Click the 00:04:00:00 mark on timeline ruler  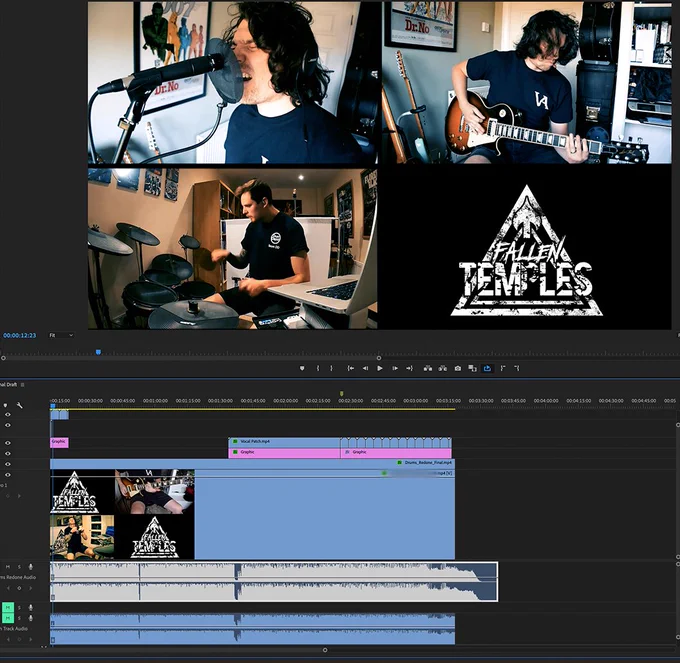click(x=546, y=401)
